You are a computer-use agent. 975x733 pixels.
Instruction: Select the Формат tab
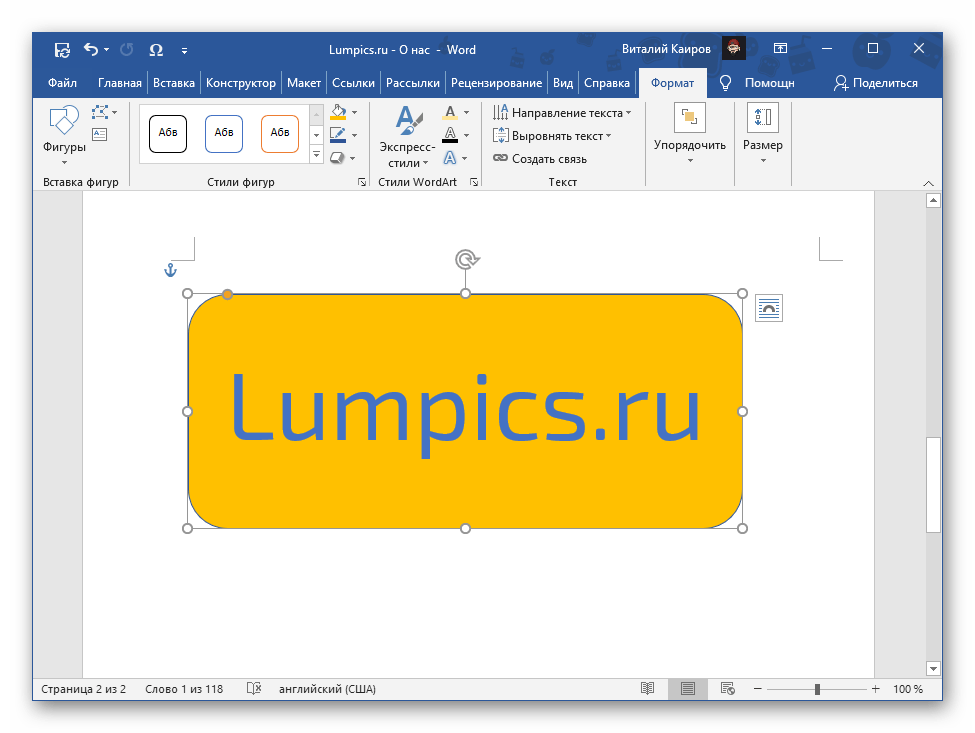tap(672, 83)
